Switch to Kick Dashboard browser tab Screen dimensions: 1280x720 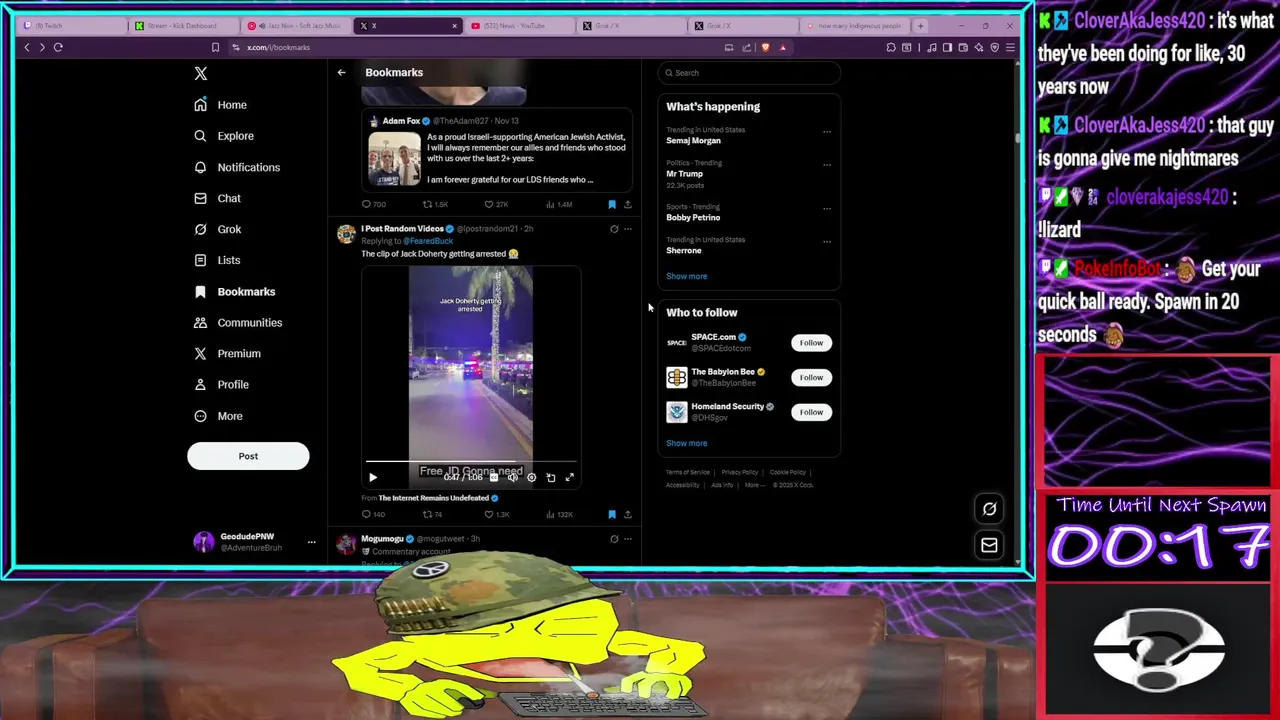point(183,25)
